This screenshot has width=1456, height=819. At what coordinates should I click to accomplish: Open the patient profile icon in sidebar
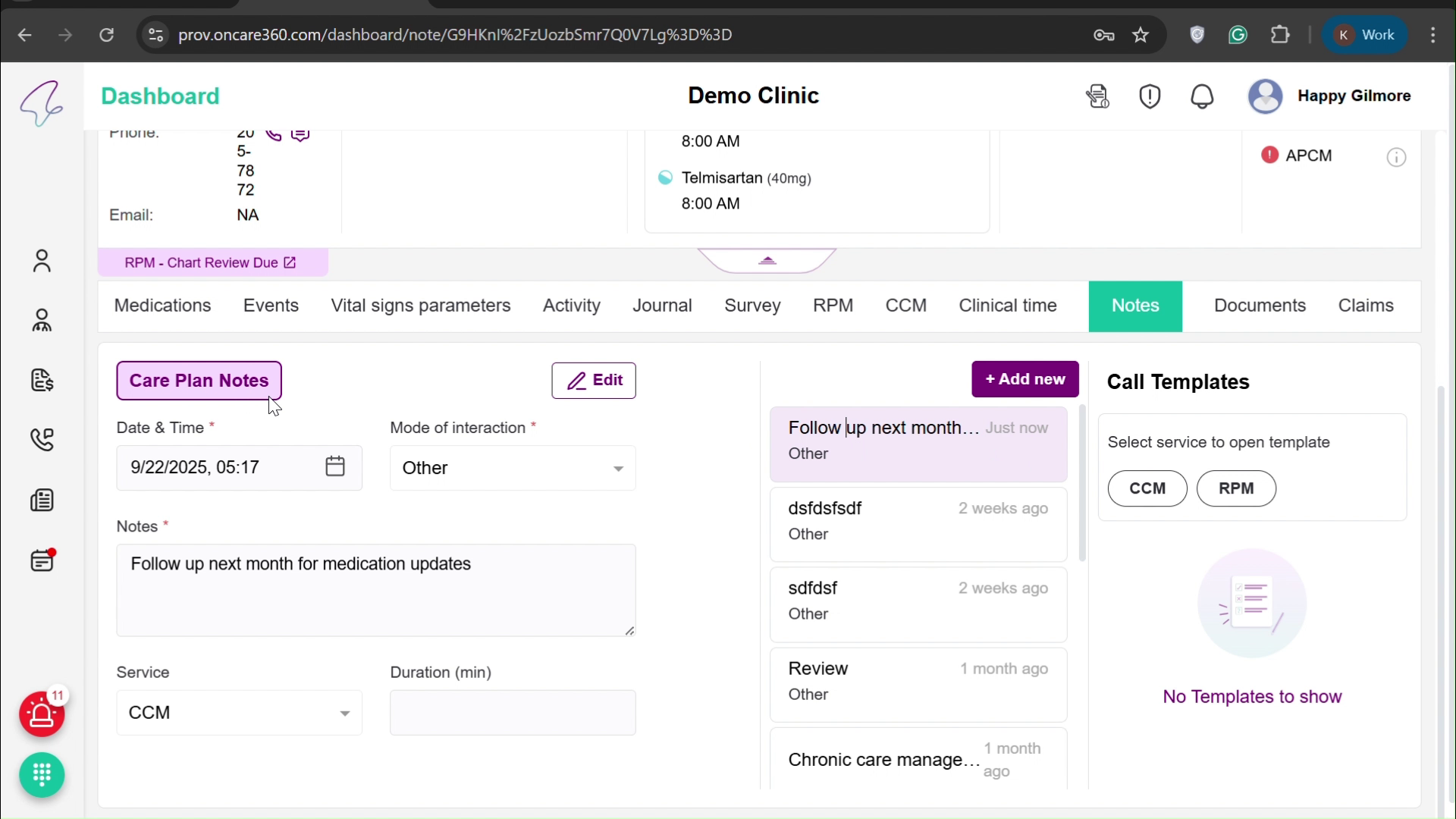click(x=42, y=261)
